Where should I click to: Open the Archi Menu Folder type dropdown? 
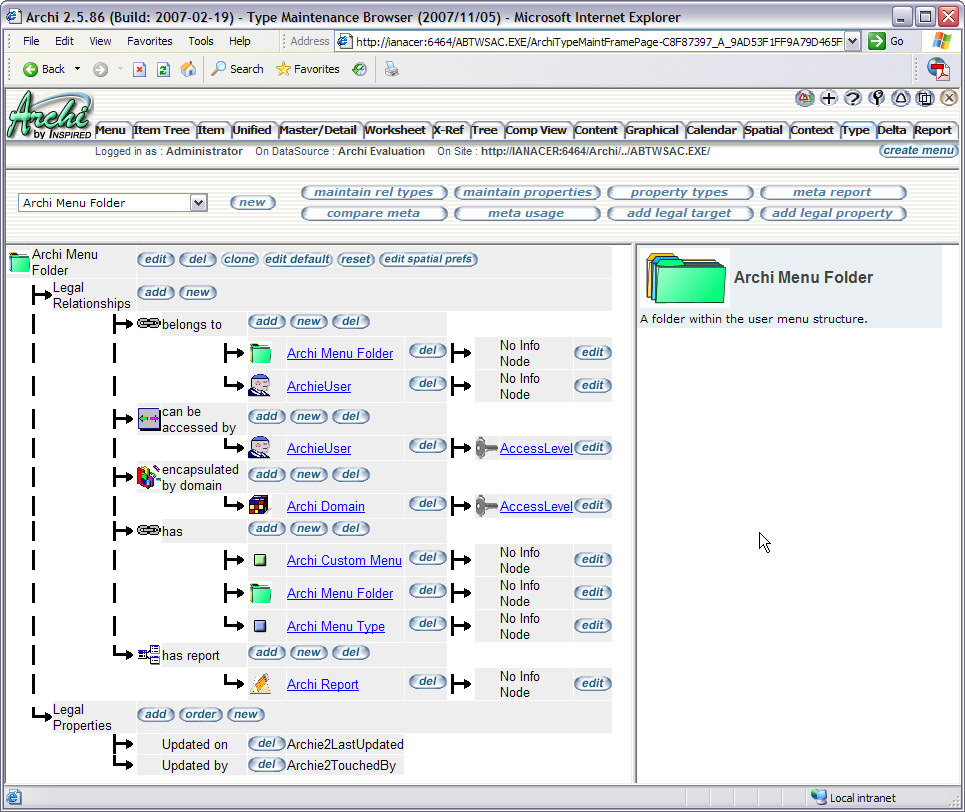(198, 203)
